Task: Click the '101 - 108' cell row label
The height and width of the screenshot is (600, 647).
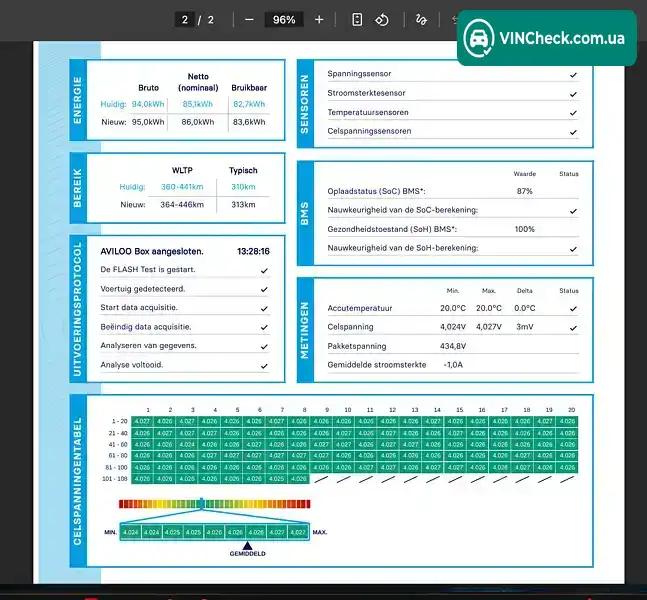Action: (x=115, y=479)
